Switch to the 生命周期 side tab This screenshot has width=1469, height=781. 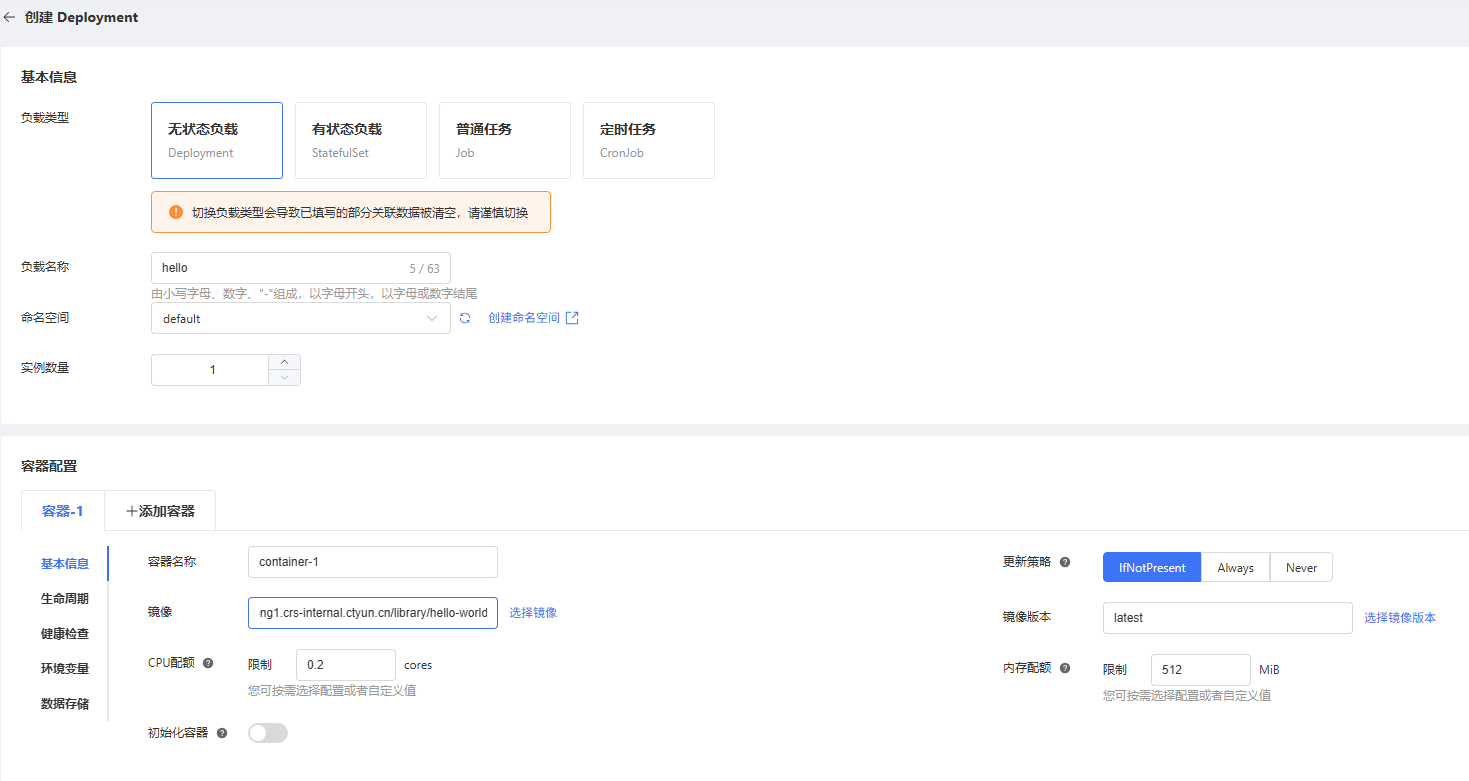point(64,599)
